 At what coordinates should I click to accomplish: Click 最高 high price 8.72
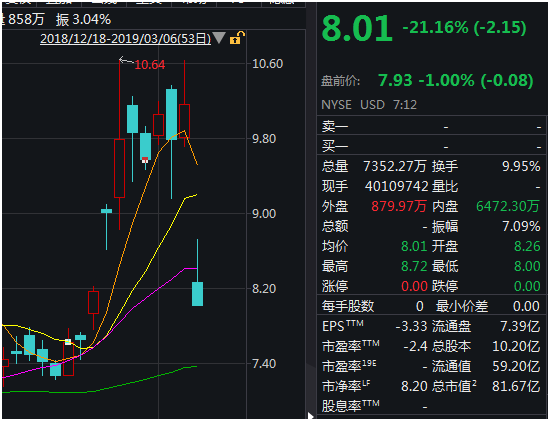[414, 266]
